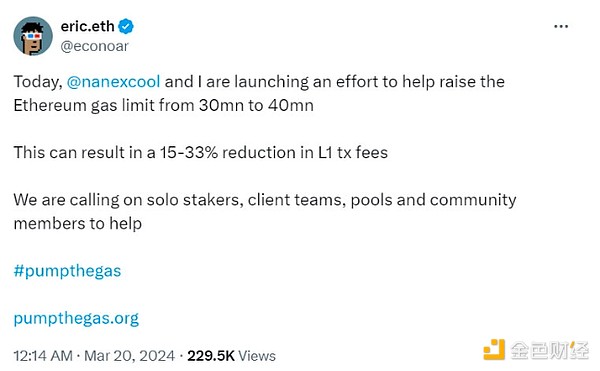
Task: Click the '15-33% reduction in L1 tx fees' sentence
Action: point(274,152)
